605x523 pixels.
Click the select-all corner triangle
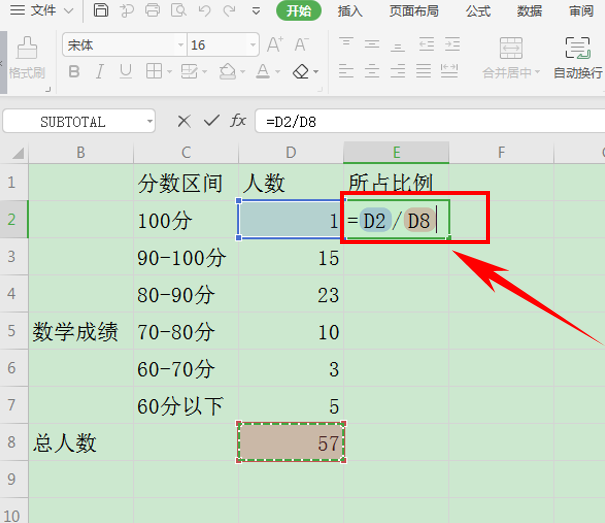coord(18,153)
